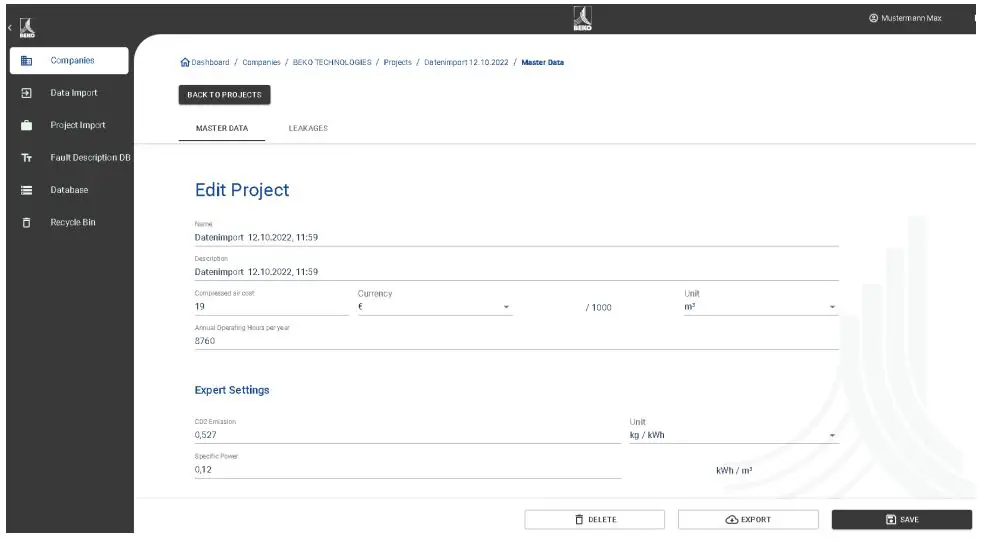Click the 'kWh / m³' label
Viewport: 989px width, 541px height.
coord(734,470)
